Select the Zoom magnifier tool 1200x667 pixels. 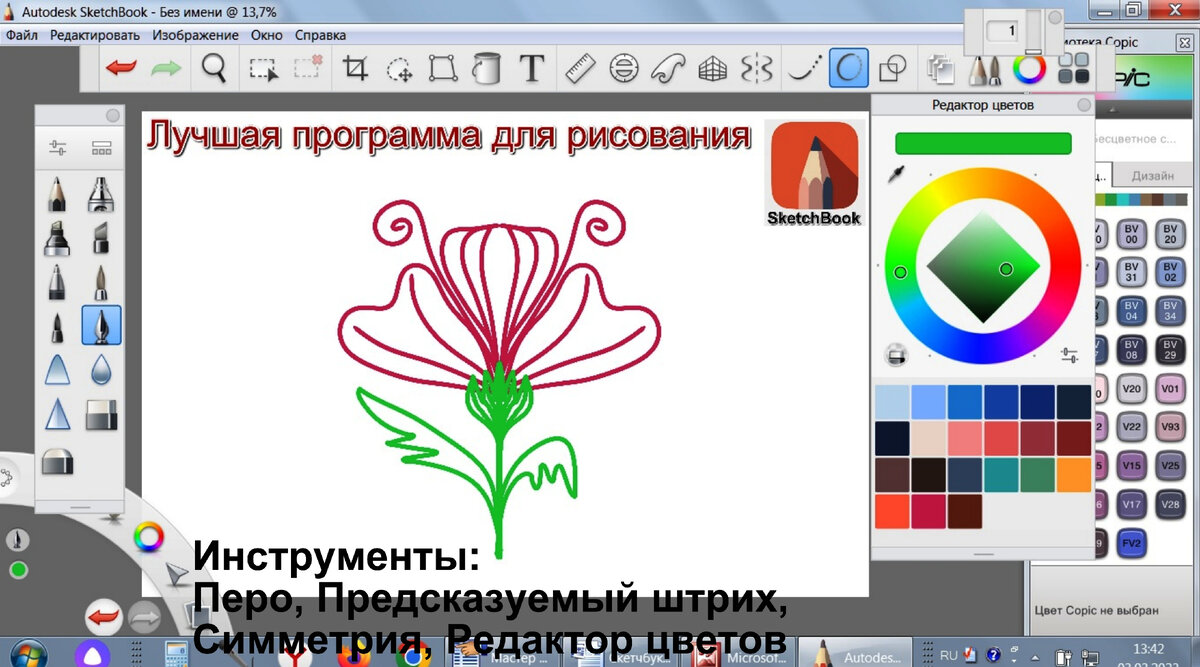pyautogui.click(x=212, y=69)
